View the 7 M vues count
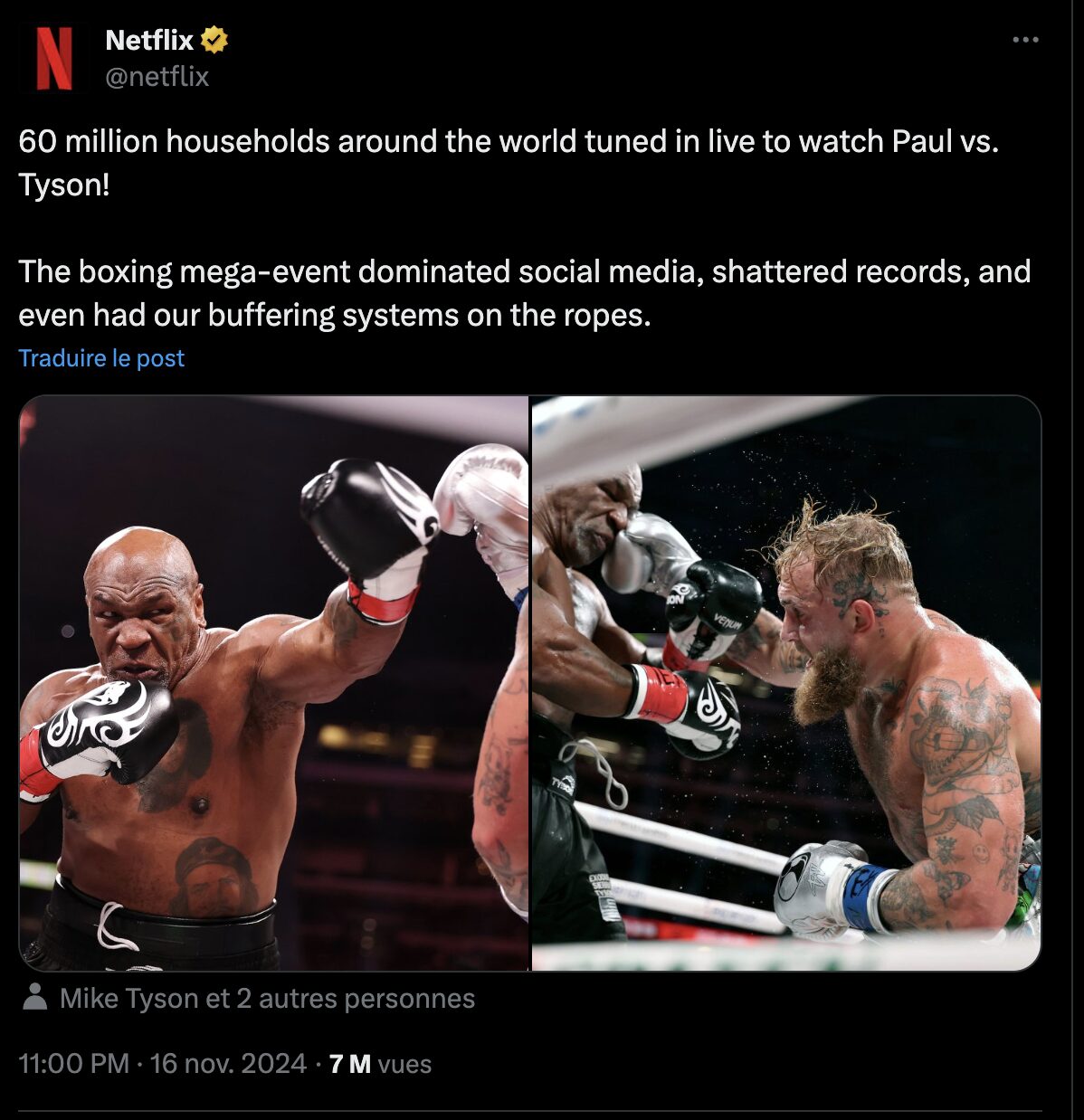This screenshot has height=1120, width=1084. point(380,1064)
